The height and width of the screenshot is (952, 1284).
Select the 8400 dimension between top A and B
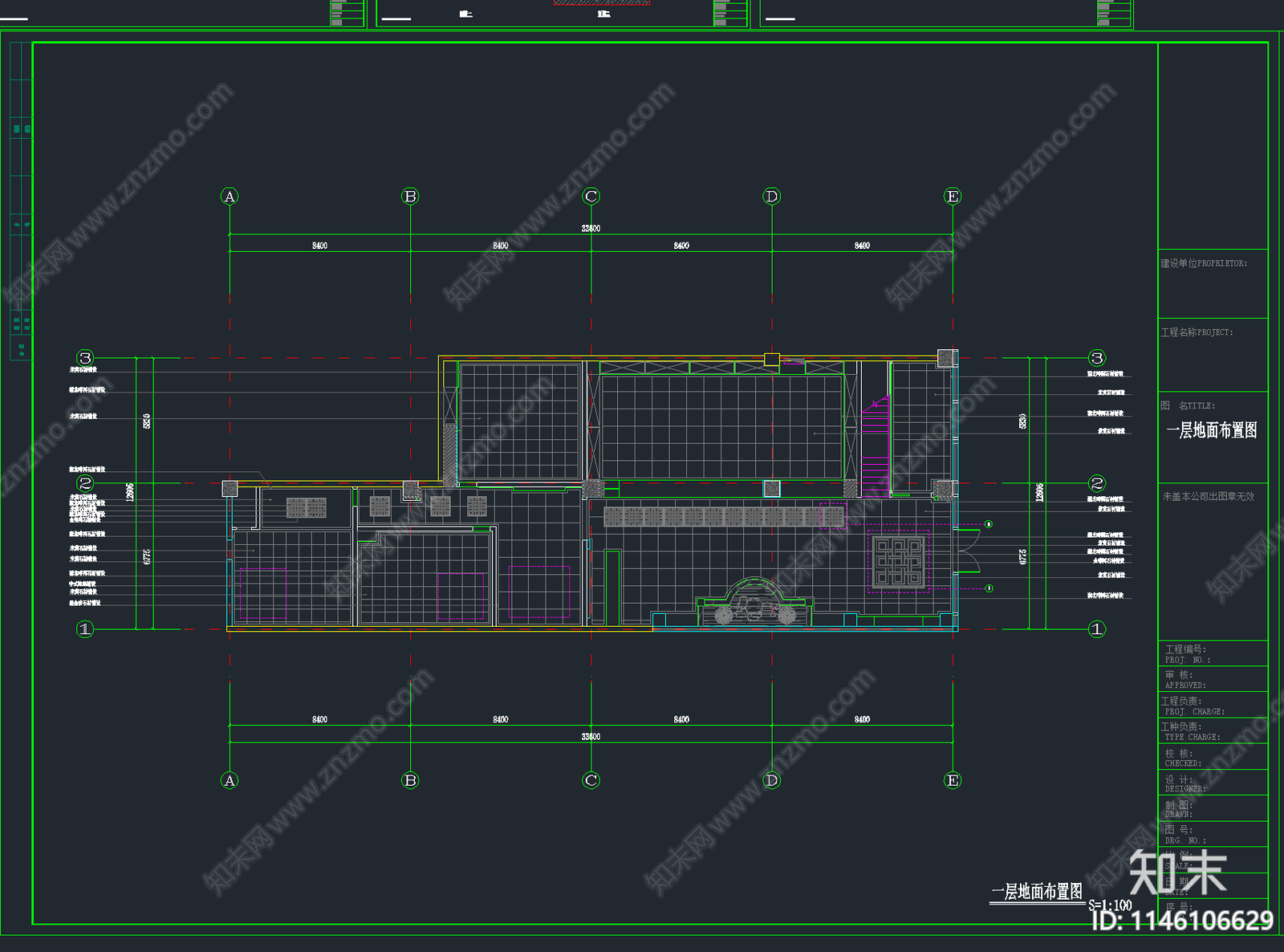(319, 246)
